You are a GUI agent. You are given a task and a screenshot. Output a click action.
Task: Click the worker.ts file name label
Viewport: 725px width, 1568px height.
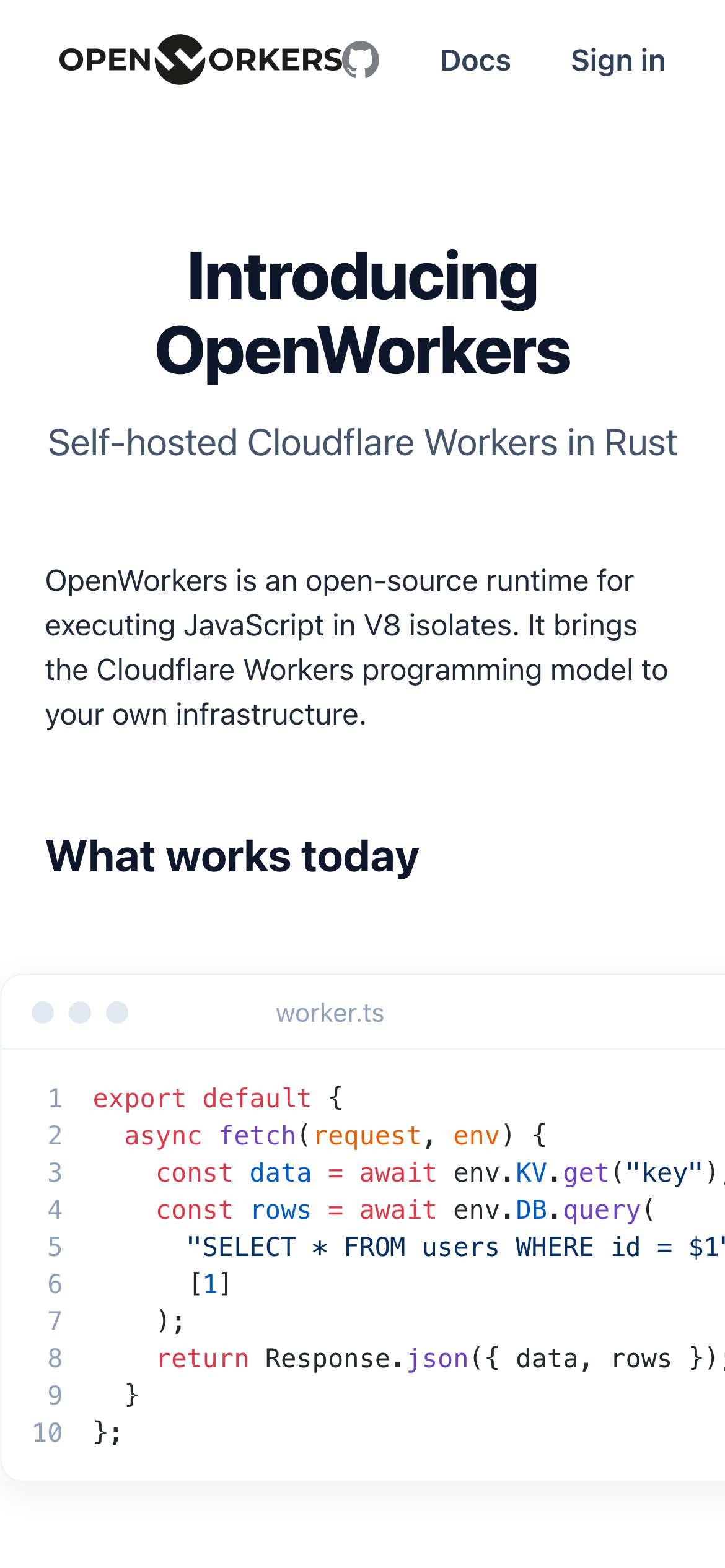[330, 1013]
